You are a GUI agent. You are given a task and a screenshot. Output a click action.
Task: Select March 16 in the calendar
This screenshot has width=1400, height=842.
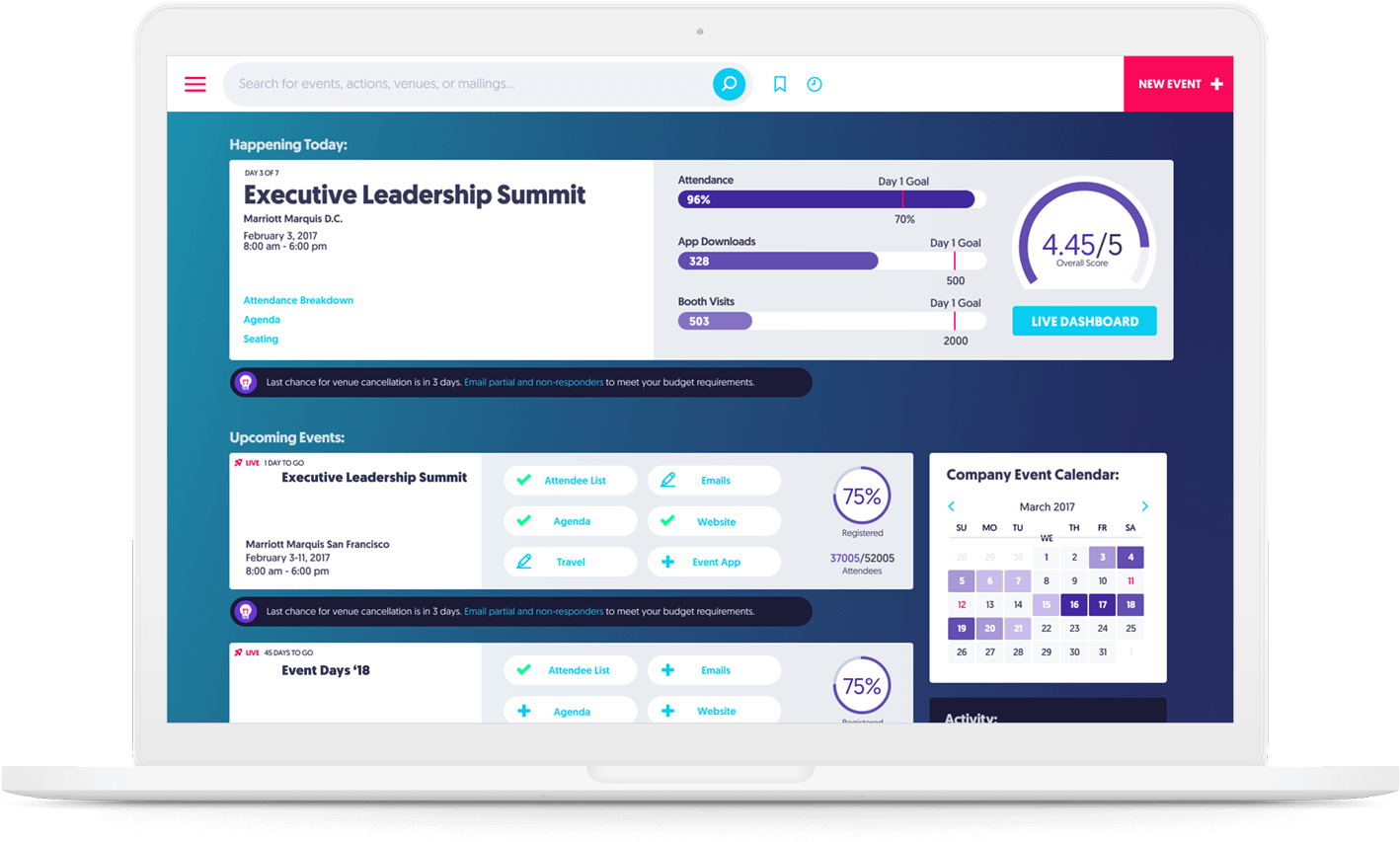(1074, 604)
